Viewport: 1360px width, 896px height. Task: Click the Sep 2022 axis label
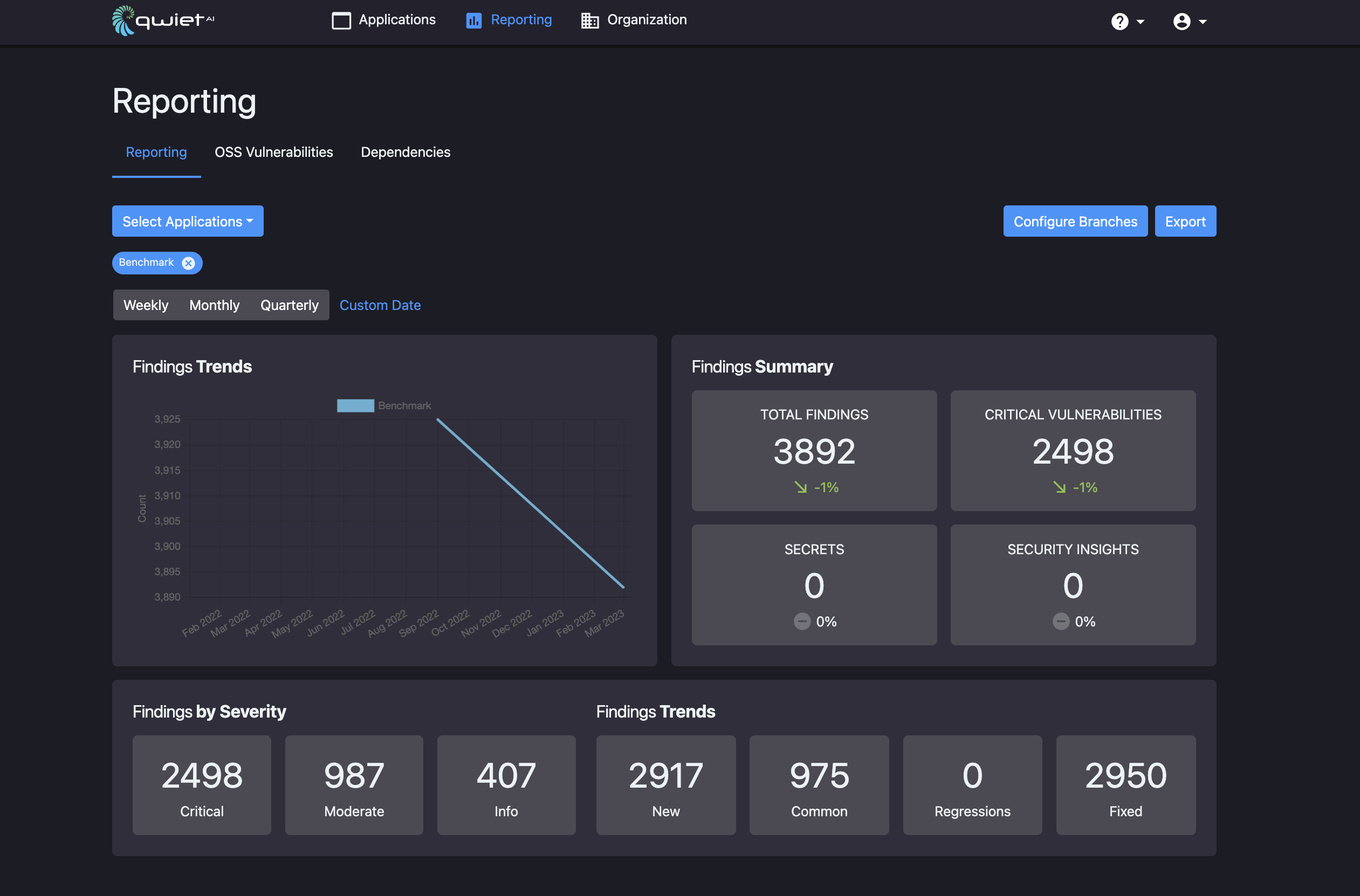click(418, 623)
